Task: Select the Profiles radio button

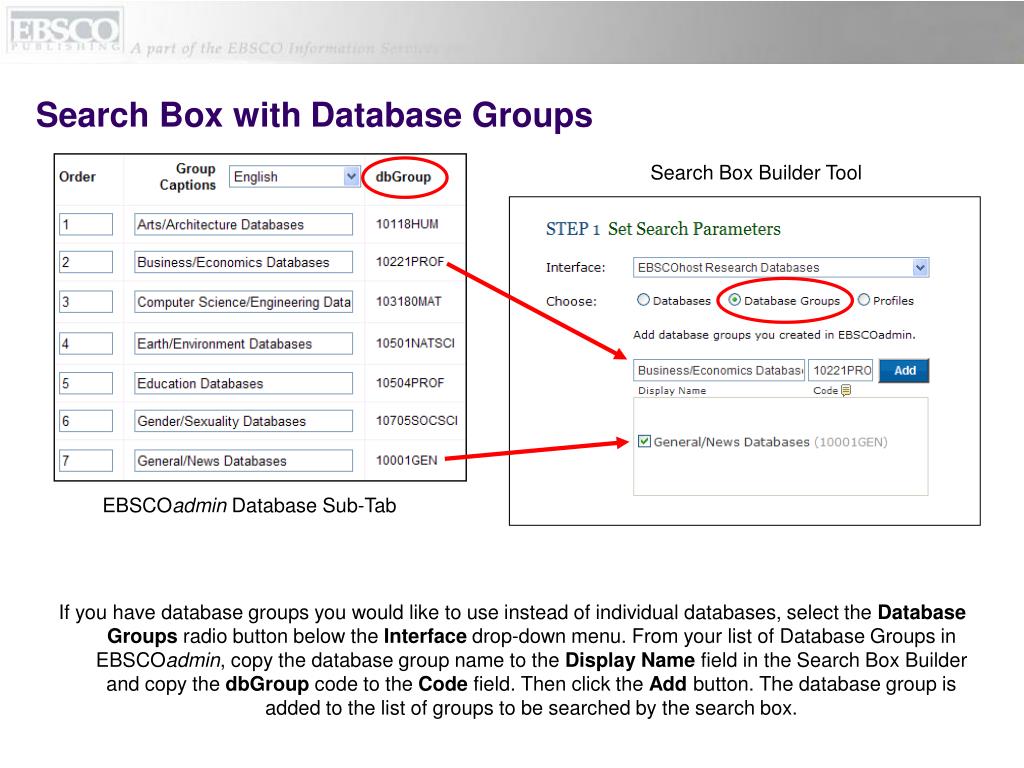Action: 864,300
